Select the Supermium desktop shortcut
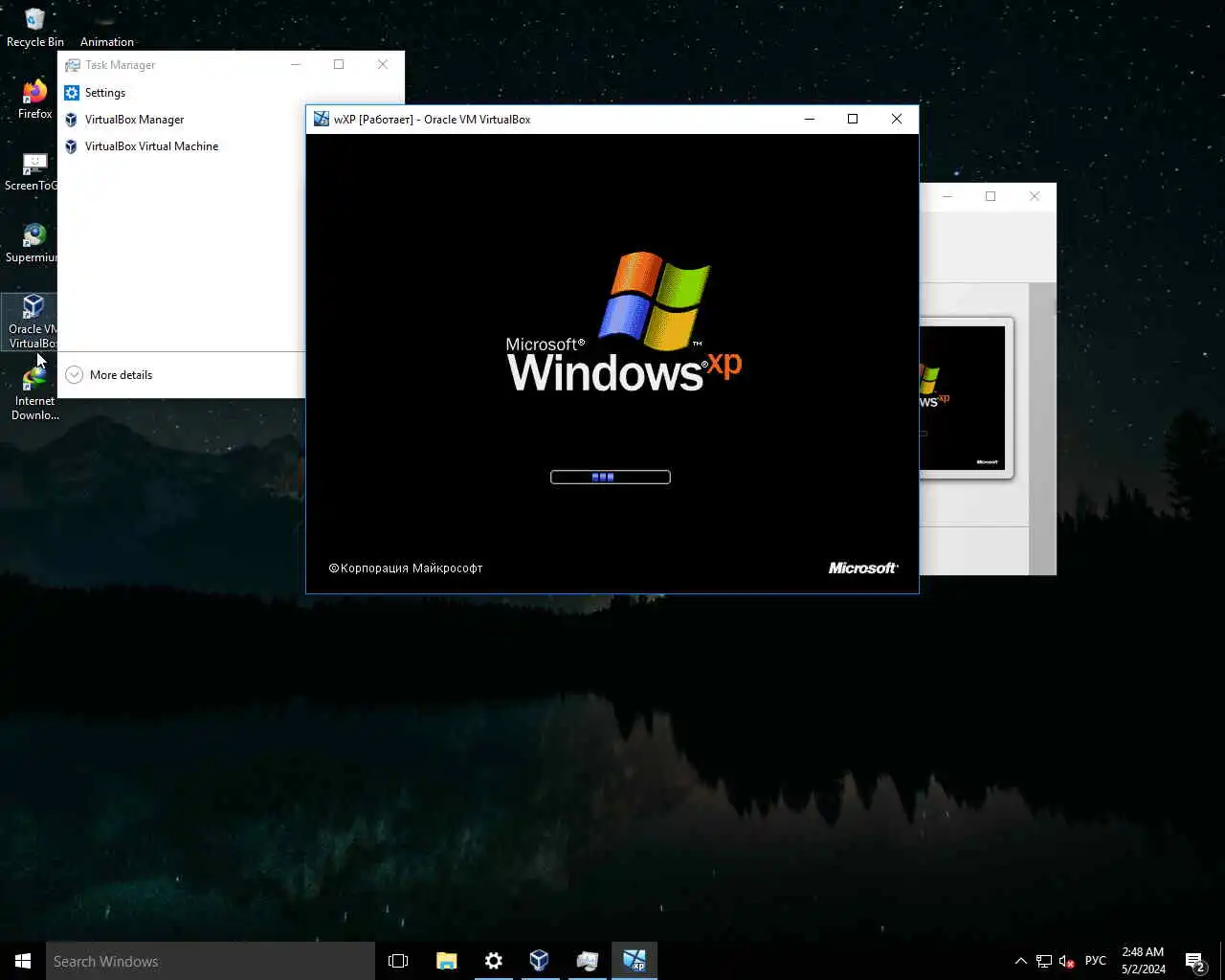The width and height of the screenshot is (1225, 980). (x=31, y=243)
